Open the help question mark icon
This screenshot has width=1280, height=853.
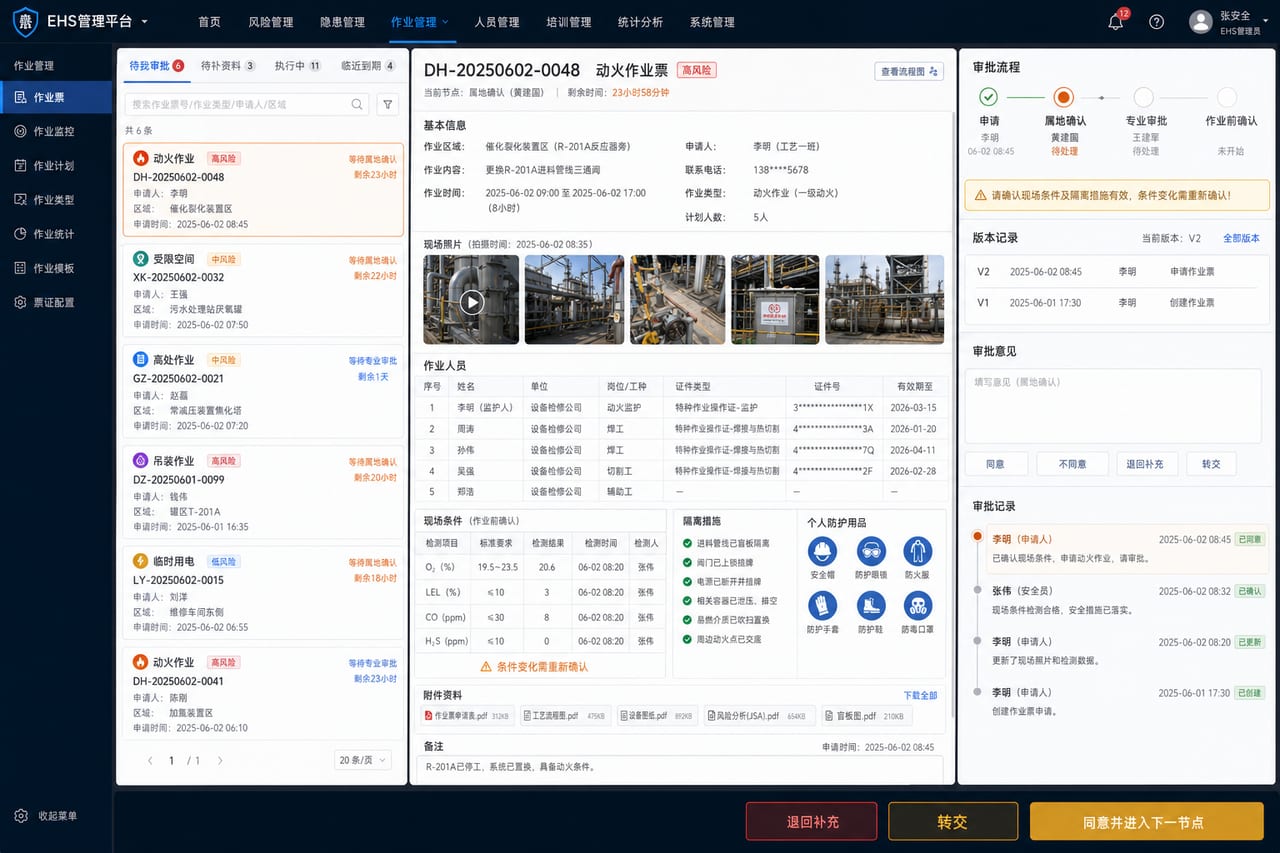pyautogui.click(x=1156, y=21)
